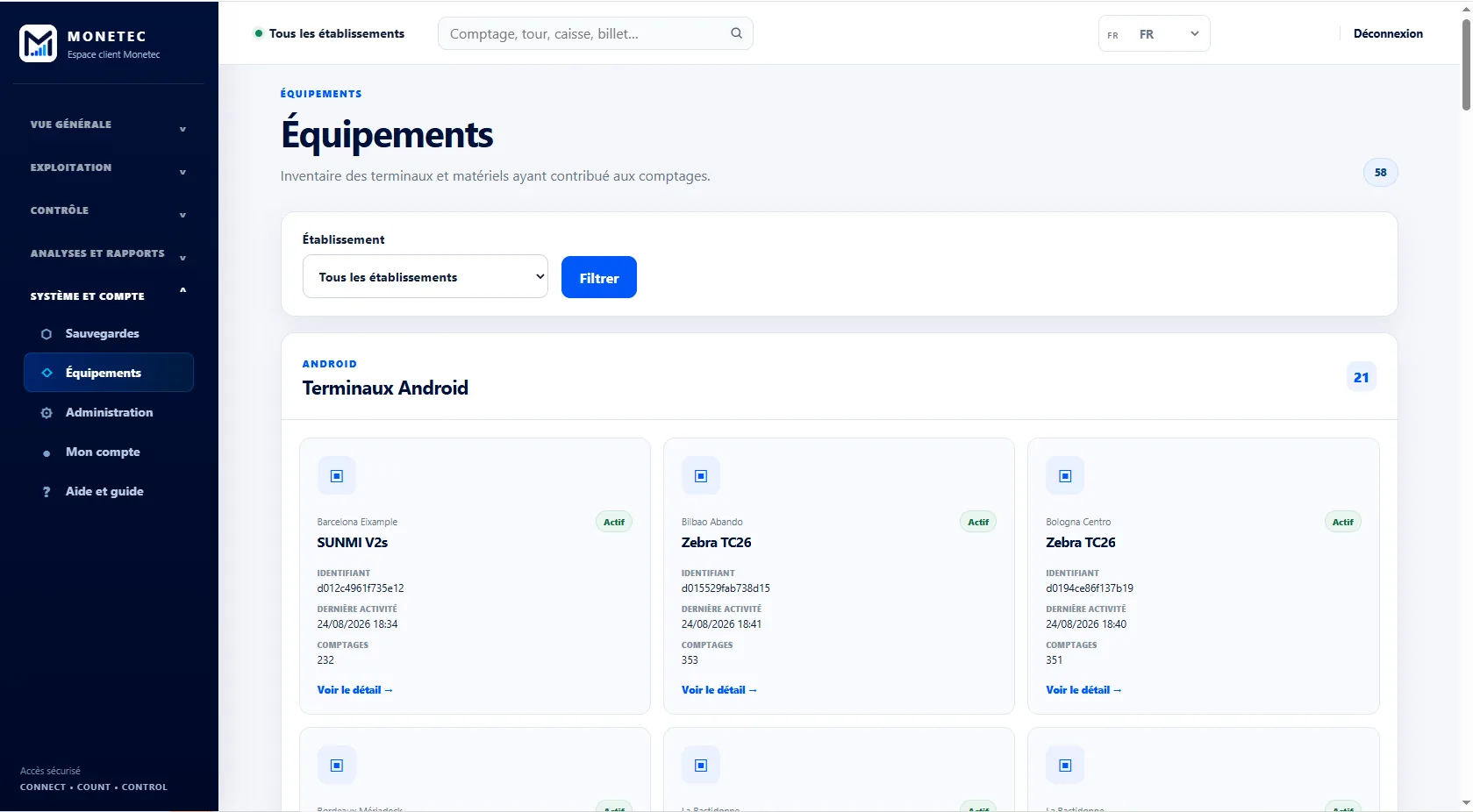1473x812 pixels.
Task: Click the Aide et guide question-mark icon
Action: click(x=46, y=492)
